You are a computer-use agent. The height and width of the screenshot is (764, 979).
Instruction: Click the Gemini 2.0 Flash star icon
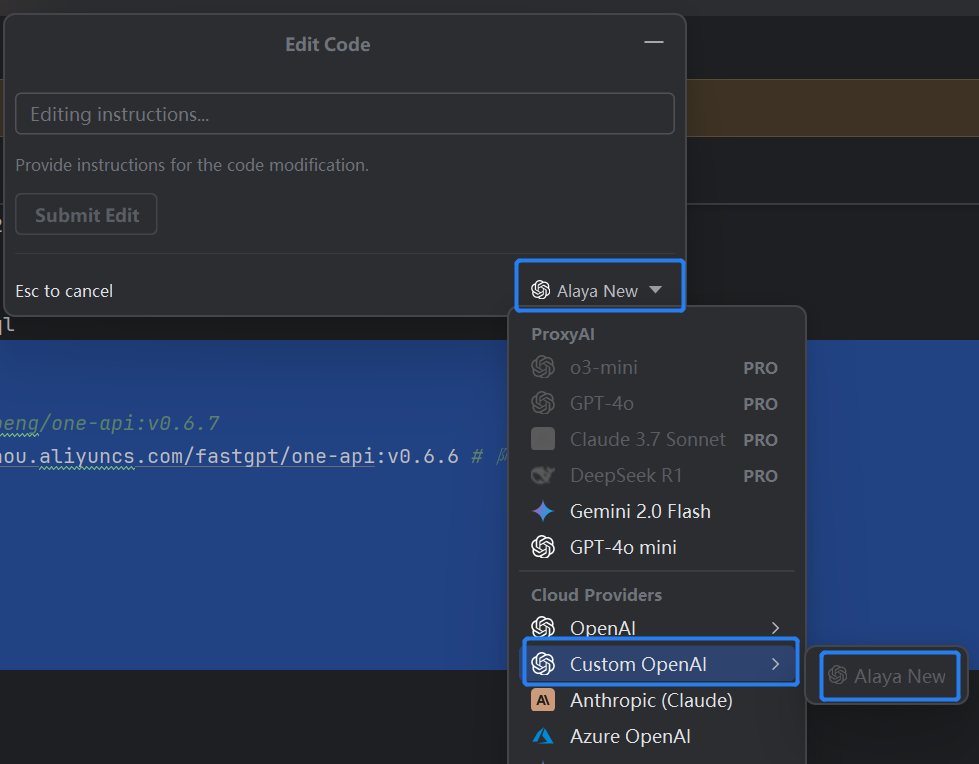pyautogui.click(x=543, y=511)
